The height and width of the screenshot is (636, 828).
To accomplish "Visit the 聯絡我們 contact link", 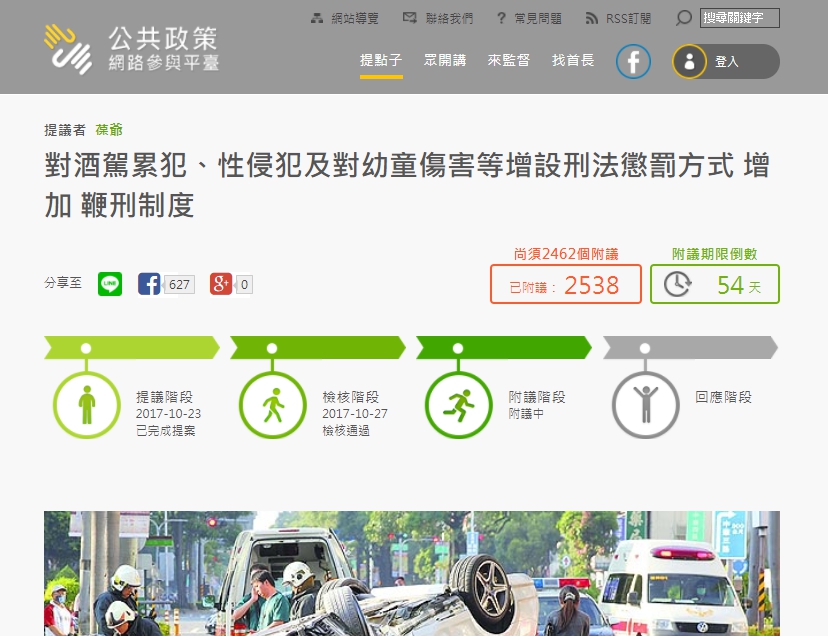I will click(438, 19).
